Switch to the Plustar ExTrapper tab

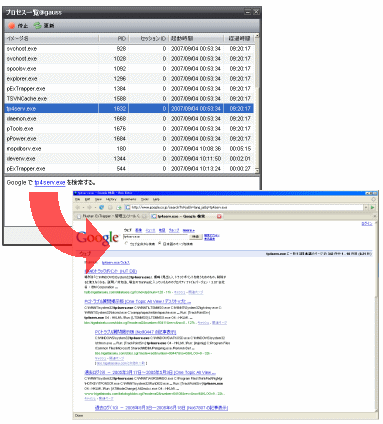pyautogui.click(x=111, y=216)
